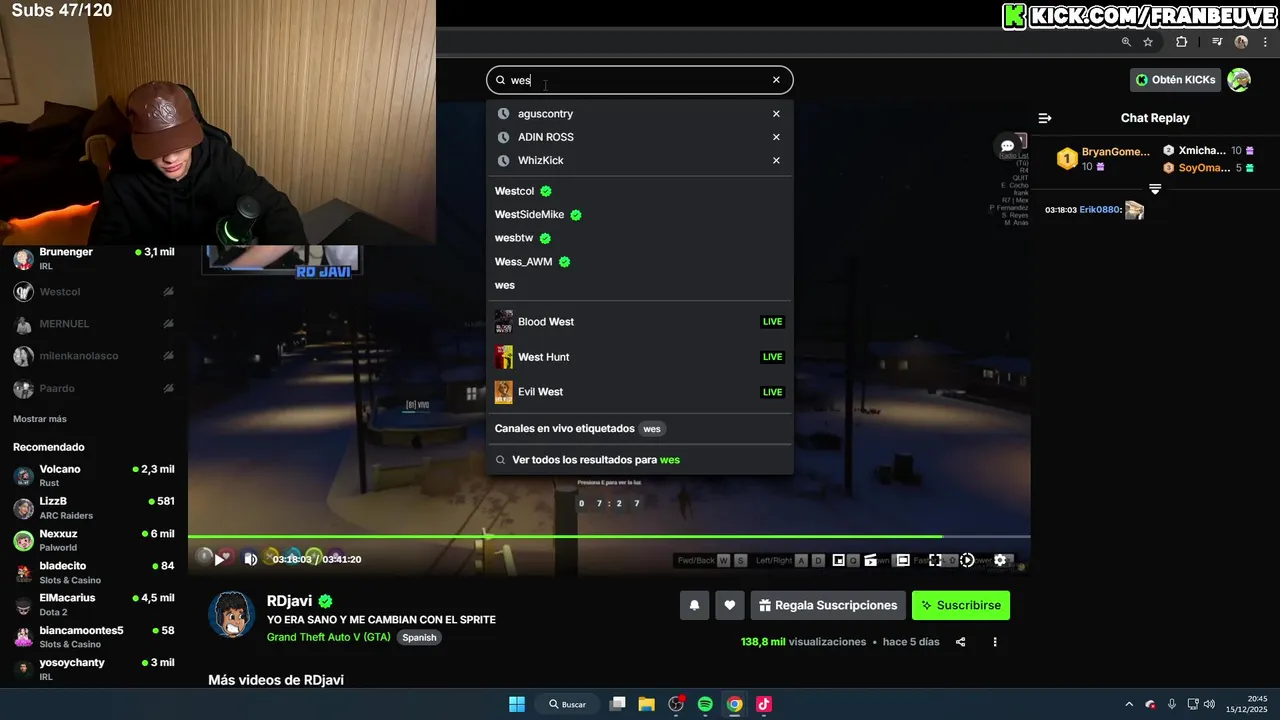Open West Hunt live category
1280x720 pixels.
pos(640,357)
